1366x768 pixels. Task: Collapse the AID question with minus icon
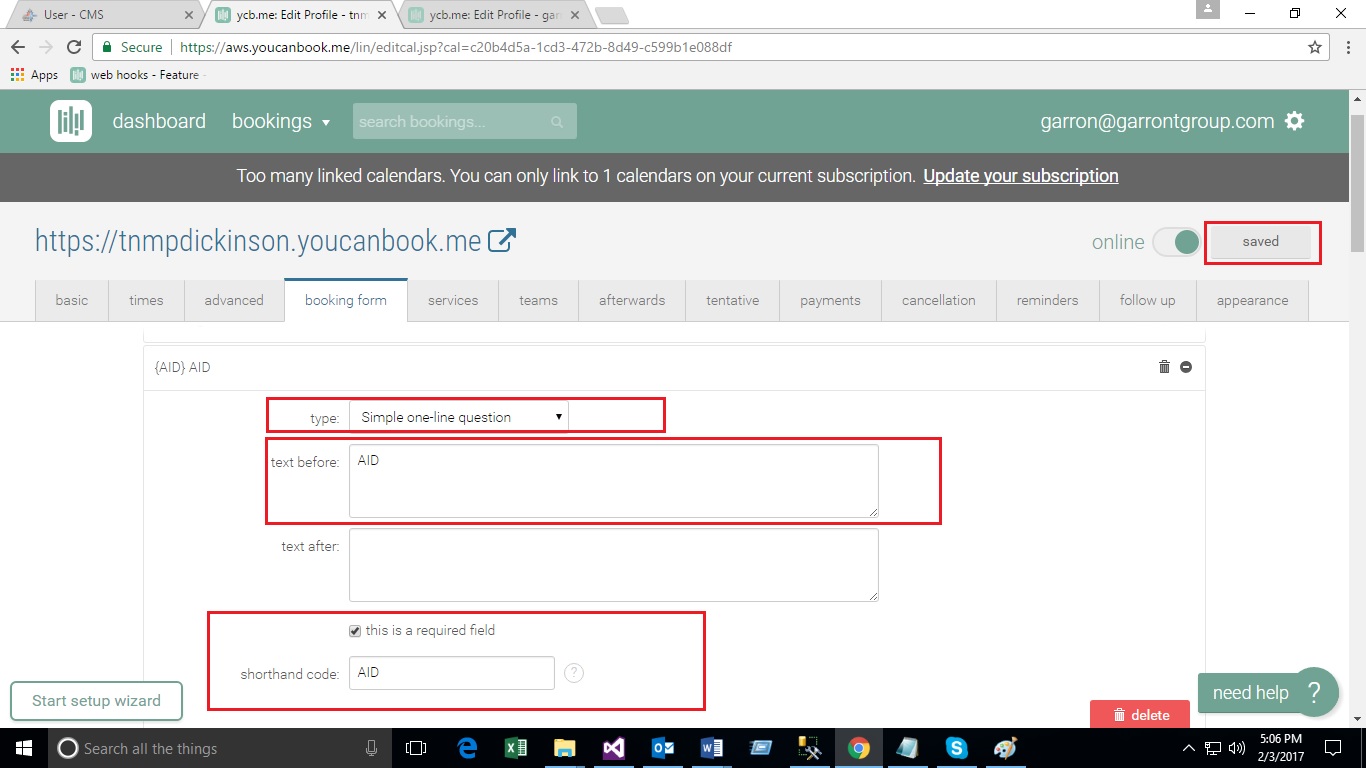(x=1186, y=367)
